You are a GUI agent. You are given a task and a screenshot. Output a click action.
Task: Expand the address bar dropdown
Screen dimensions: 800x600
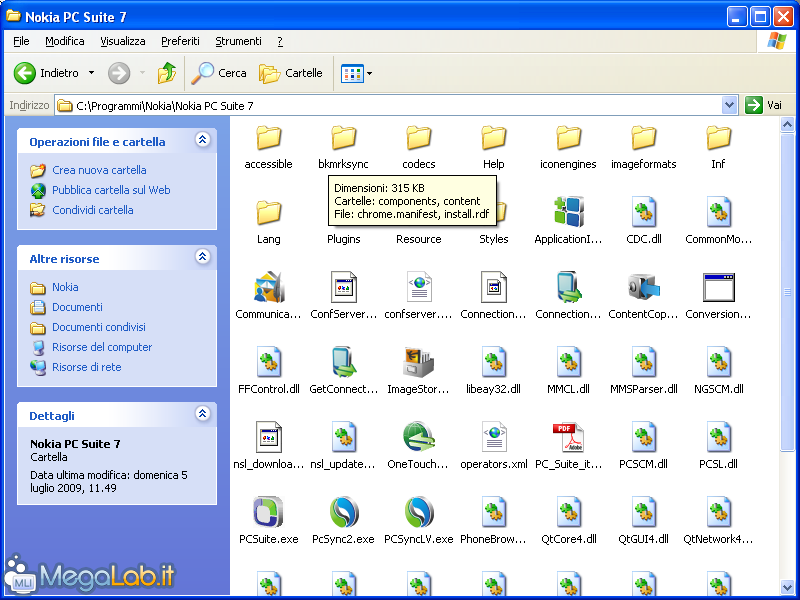click(x=730, y=106)
